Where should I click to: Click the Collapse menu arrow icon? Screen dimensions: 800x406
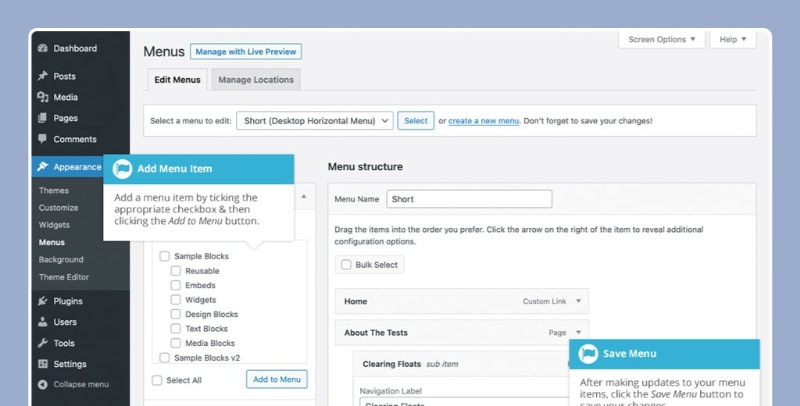click(42, 384)
